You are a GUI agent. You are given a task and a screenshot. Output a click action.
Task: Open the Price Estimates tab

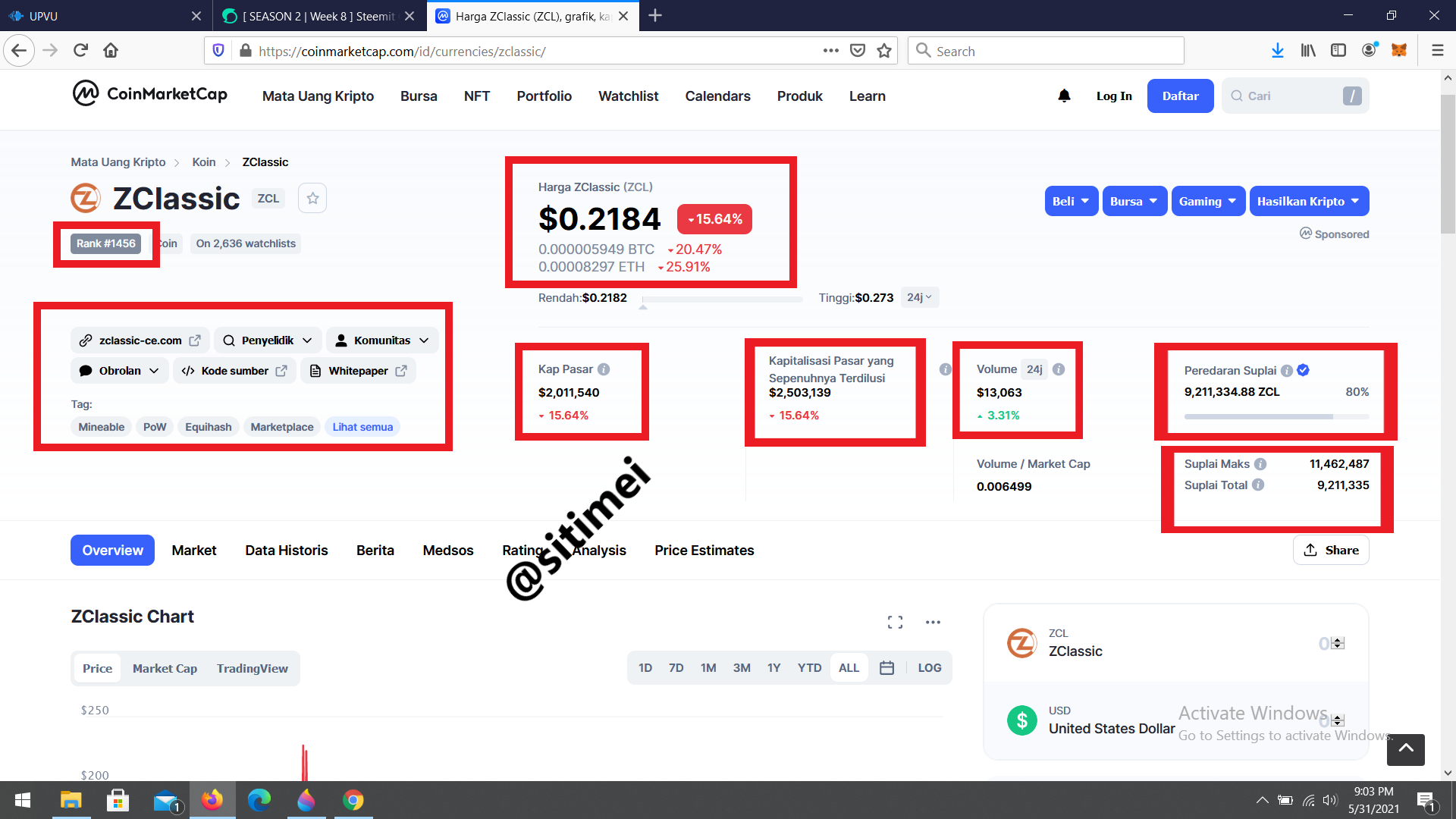point(704,551)
